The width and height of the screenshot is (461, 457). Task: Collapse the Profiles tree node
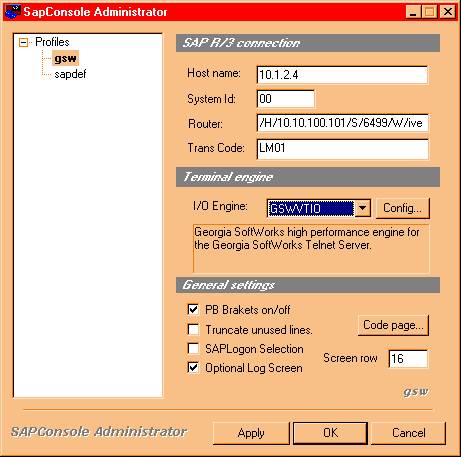coord(23,42)
